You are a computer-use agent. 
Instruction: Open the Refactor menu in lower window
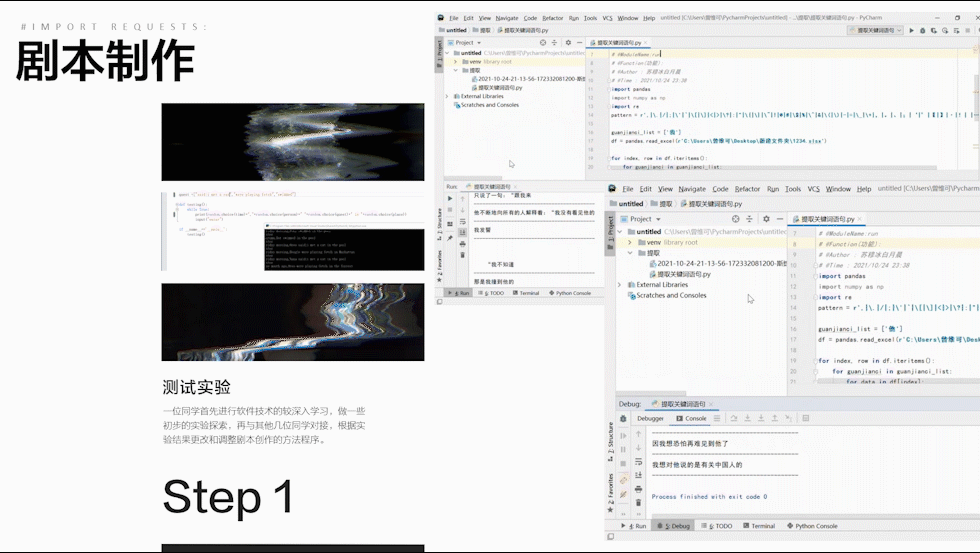click(747, 189)
